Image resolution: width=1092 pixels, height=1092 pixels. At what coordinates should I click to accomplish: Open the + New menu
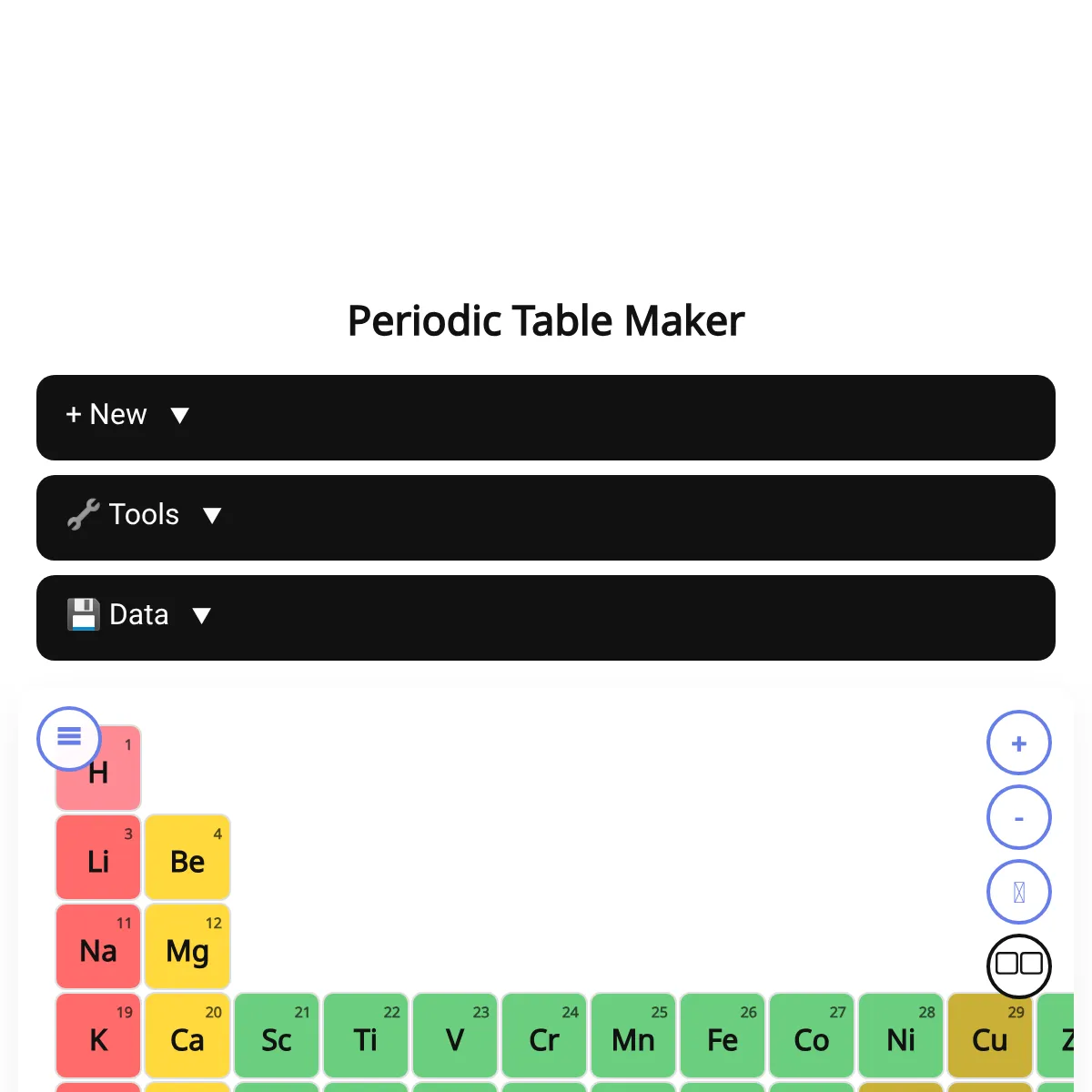coord(106,415)
